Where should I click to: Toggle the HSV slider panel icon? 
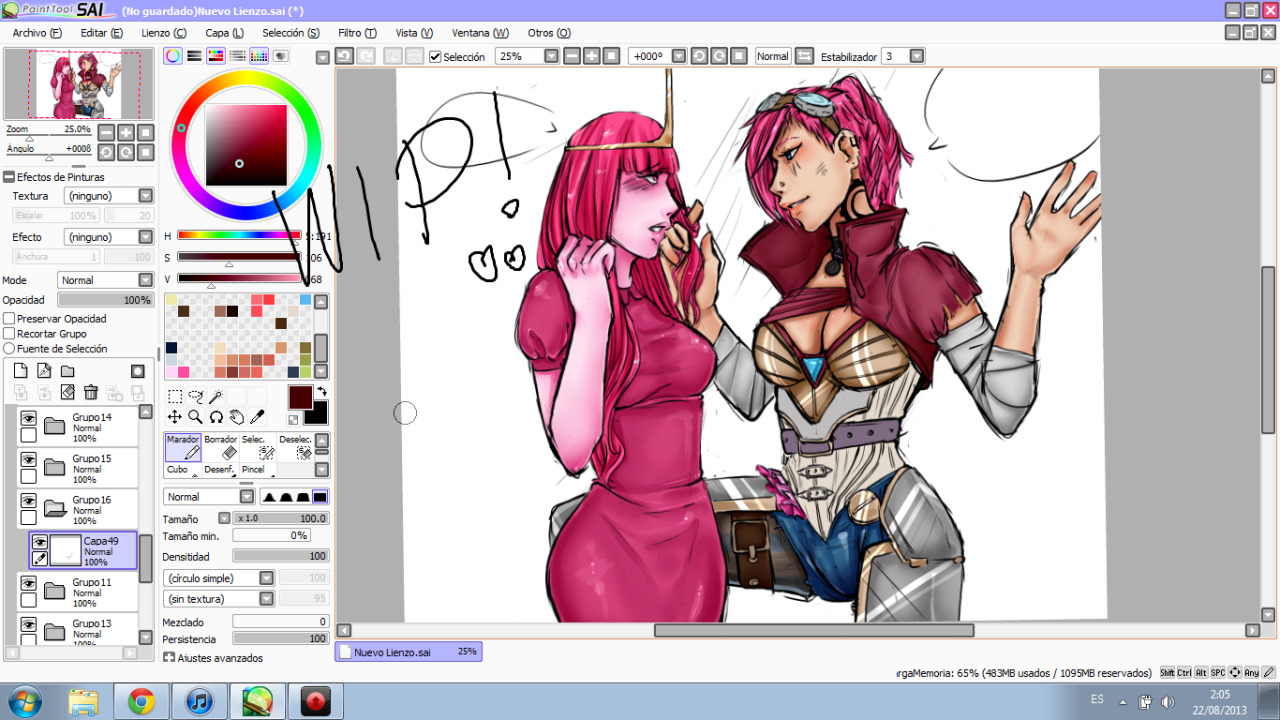tap(215, 56)
